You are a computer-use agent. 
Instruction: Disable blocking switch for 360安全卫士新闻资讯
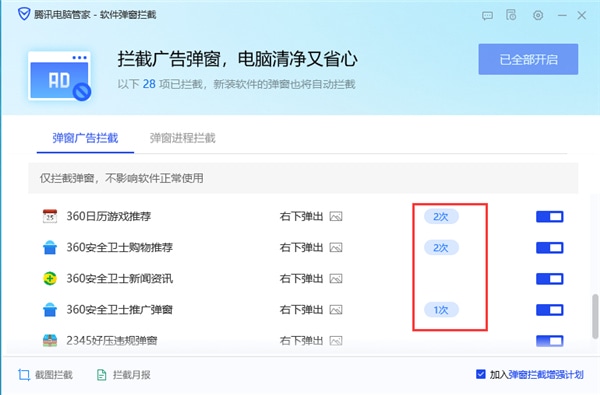(x=549, y=279)
